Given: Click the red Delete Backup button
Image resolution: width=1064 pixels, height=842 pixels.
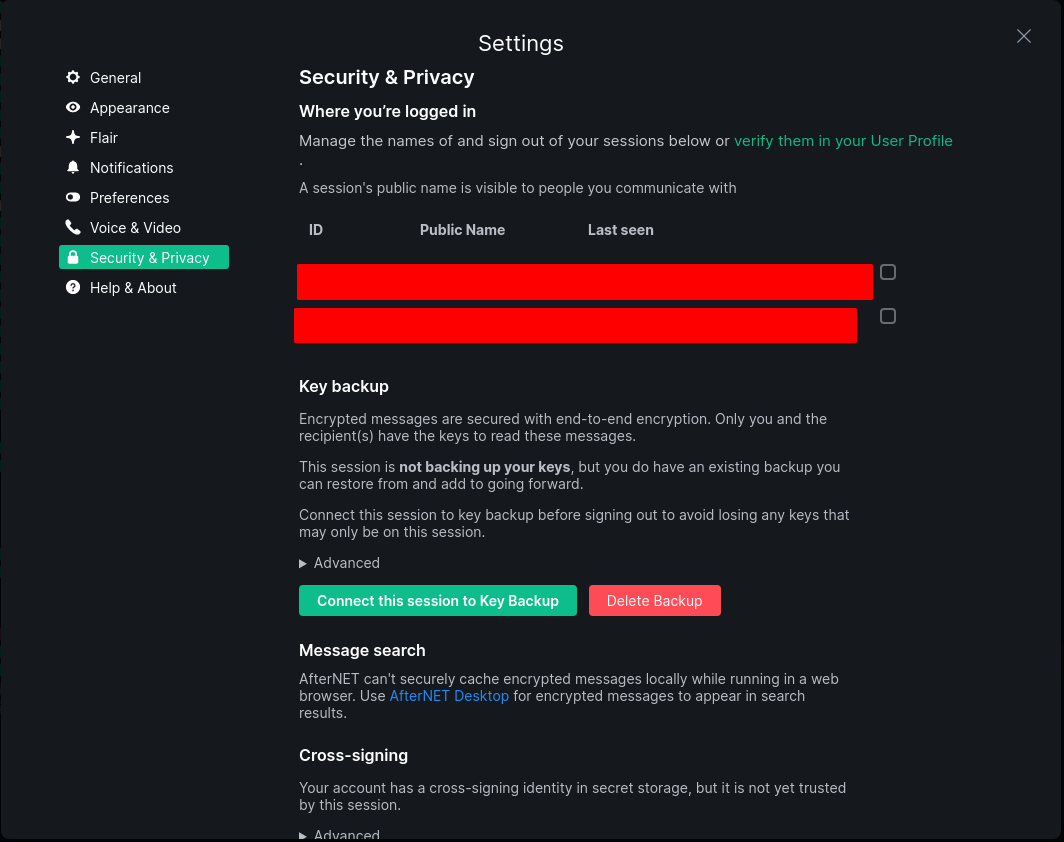Looking at the screenshot, I should pyautogui.click(x=654, y=601).
